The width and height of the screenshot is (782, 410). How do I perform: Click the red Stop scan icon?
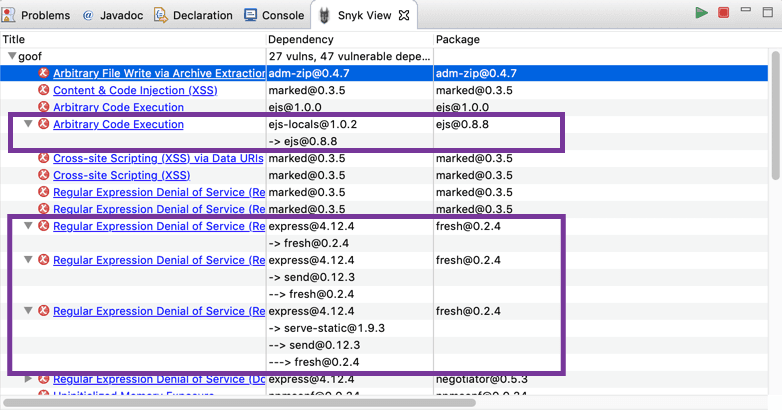[x=723, y=13]
